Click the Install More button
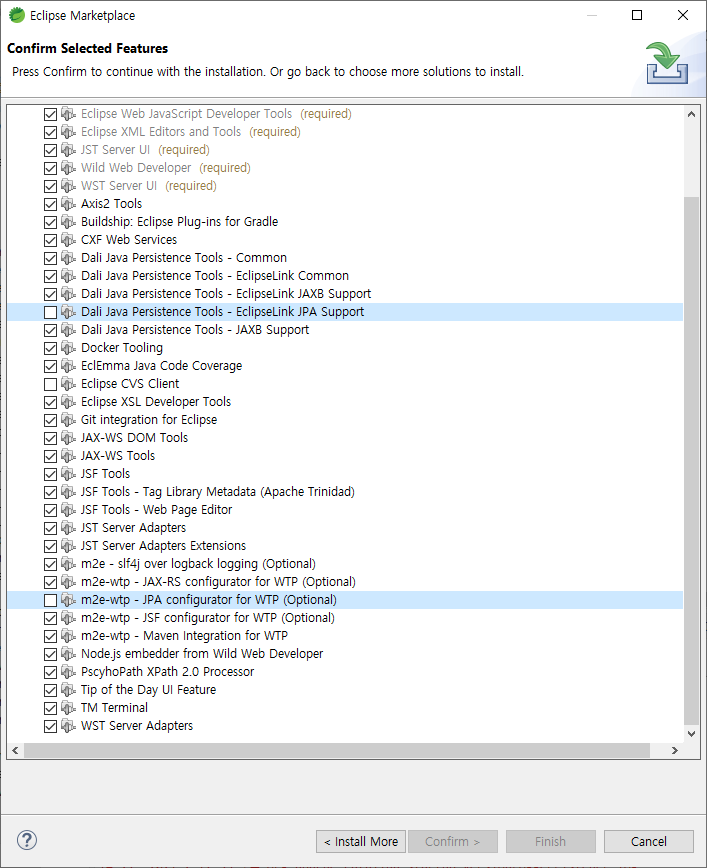707x868 pixels. (x=361, y=841)
